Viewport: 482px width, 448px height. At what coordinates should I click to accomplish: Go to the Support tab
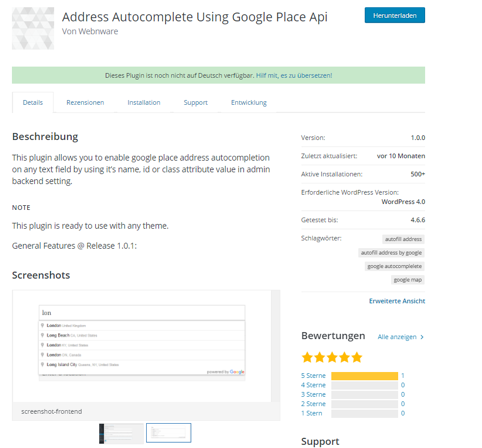click(x=195, y=102)
